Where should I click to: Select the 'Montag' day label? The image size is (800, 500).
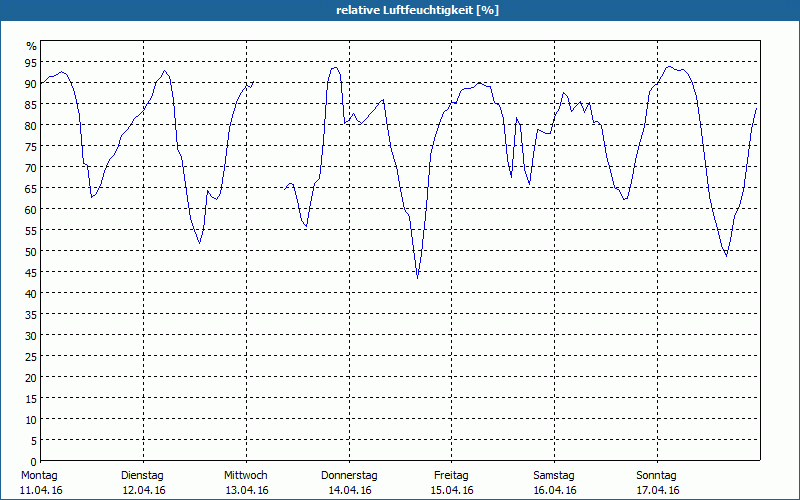coord(40,475)
